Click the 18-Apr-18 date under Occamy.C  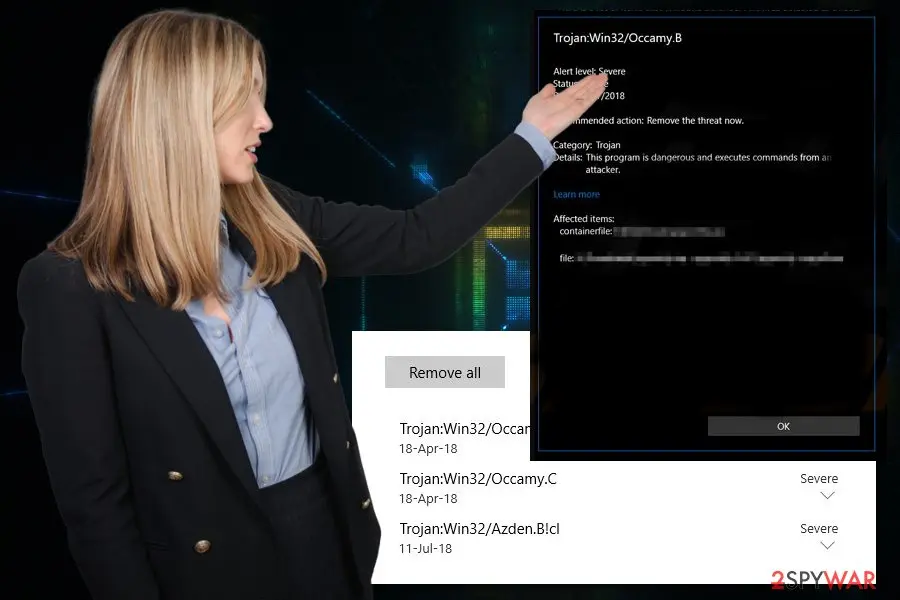pyautogui.click(x=428, y=499)
